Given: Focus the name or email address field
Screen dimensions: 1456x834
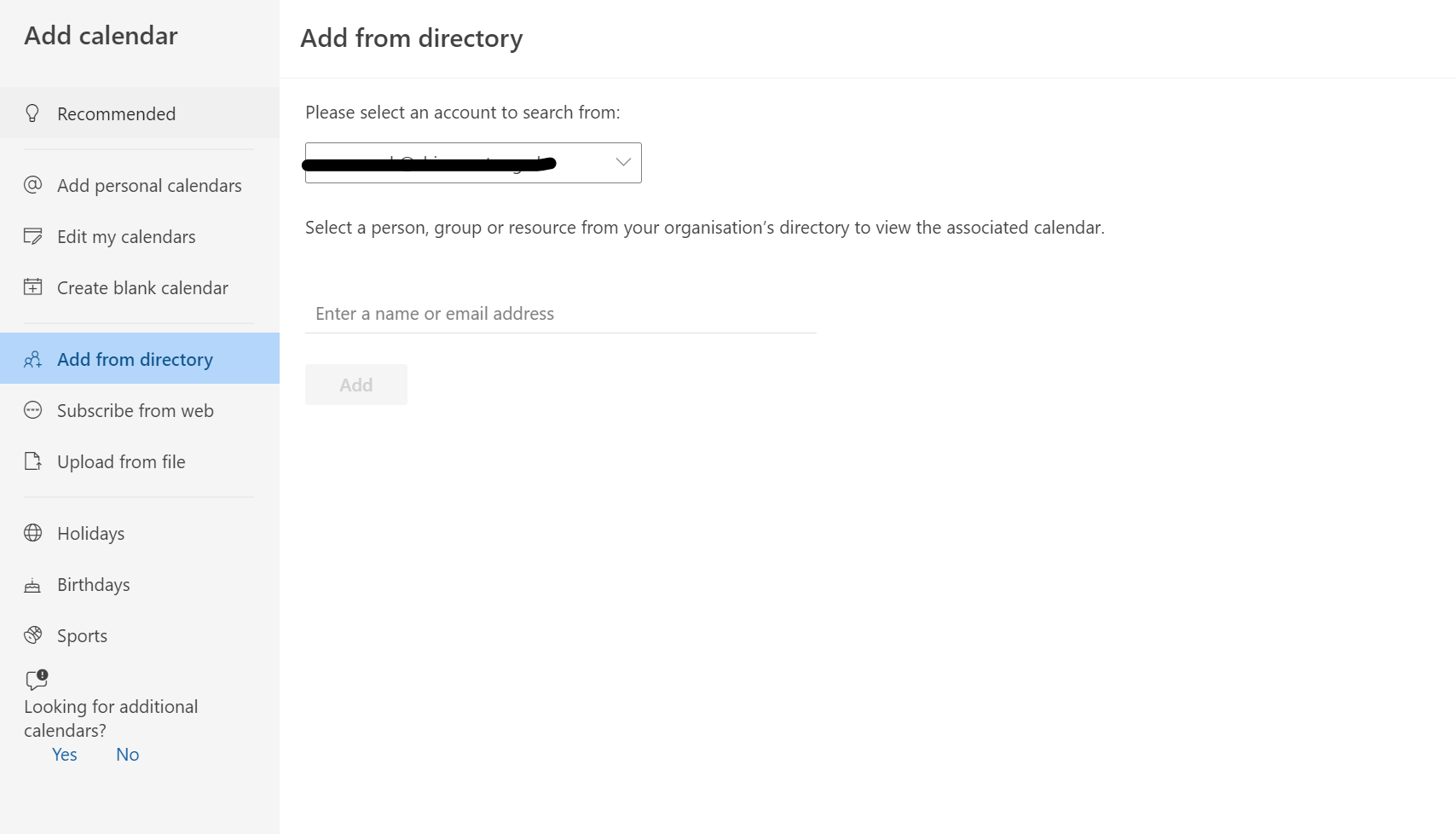Looking at the screenshot, I should coord(560,314).
